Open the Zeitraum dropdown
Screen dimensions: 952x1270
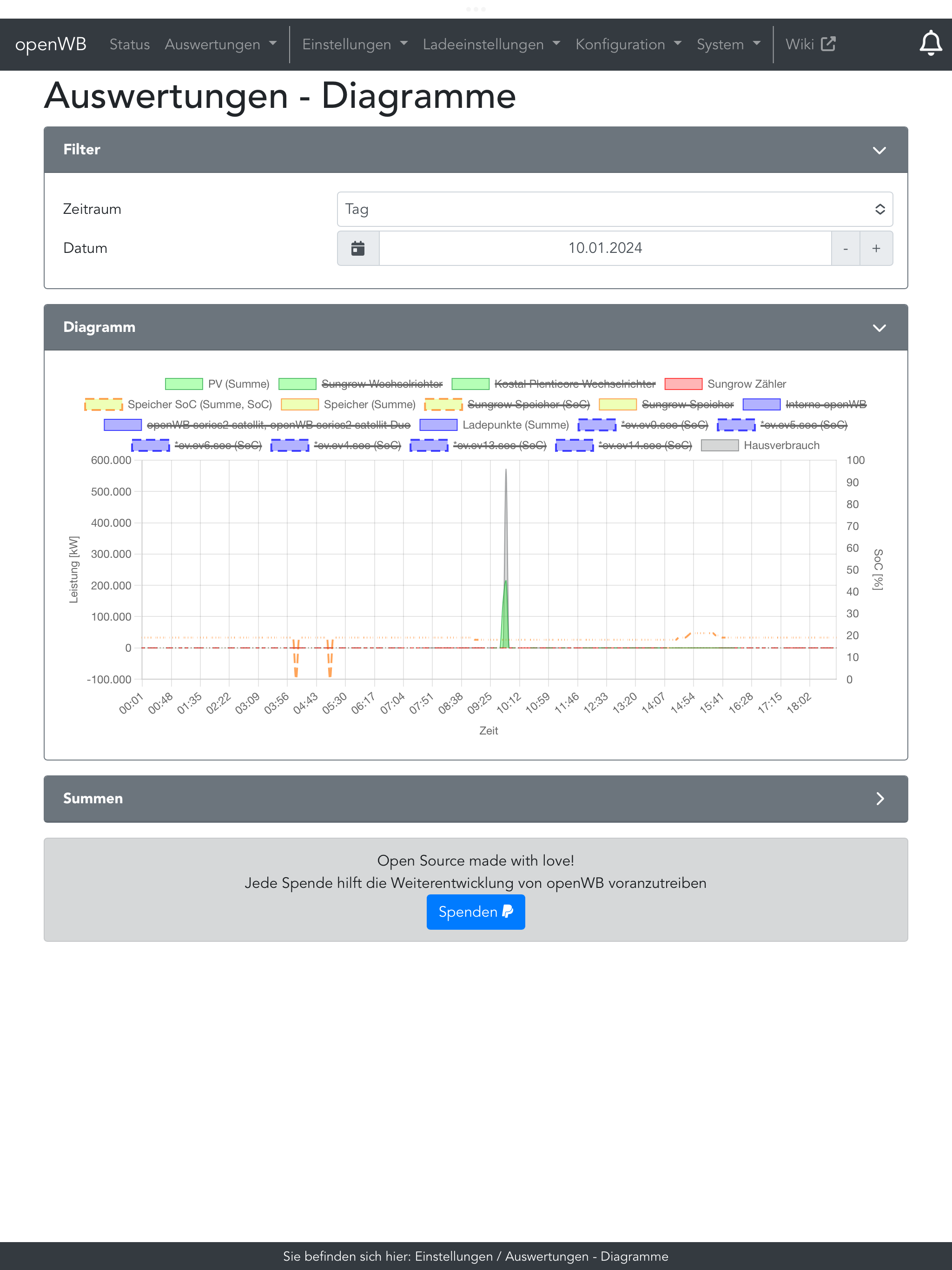pos(615,209)
